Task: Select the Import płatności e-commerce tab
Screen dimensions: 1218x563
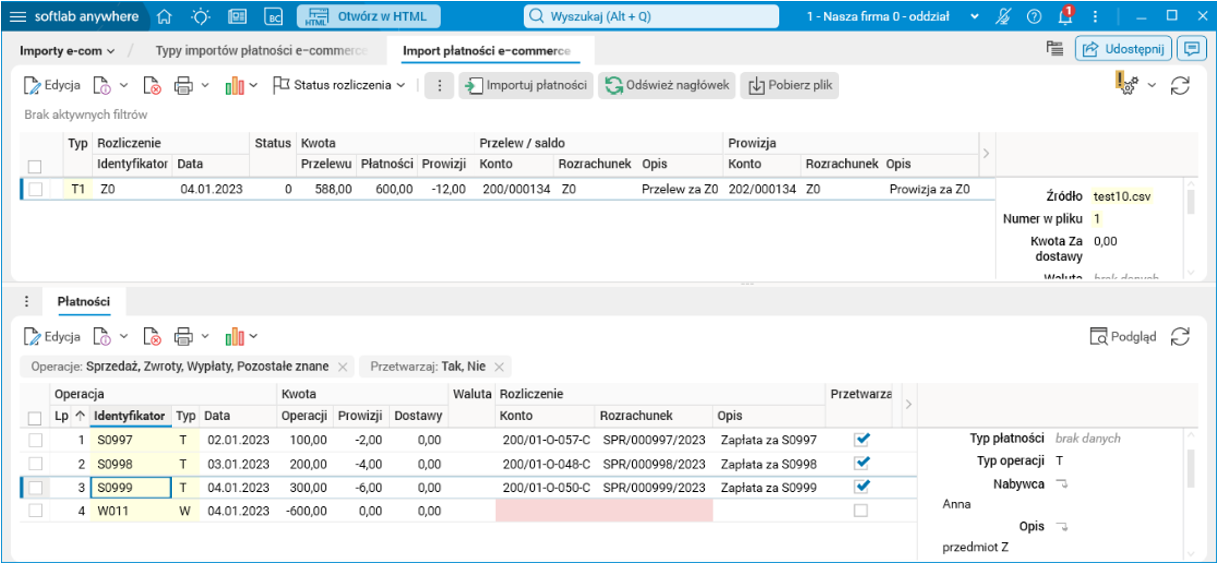Action: pos(486,50)
